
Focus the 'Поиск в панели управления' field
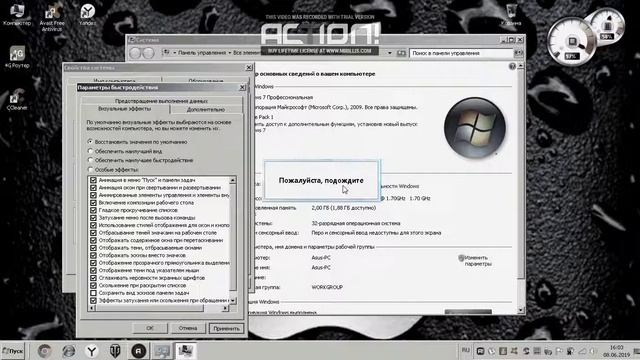(x=462, y=53)
